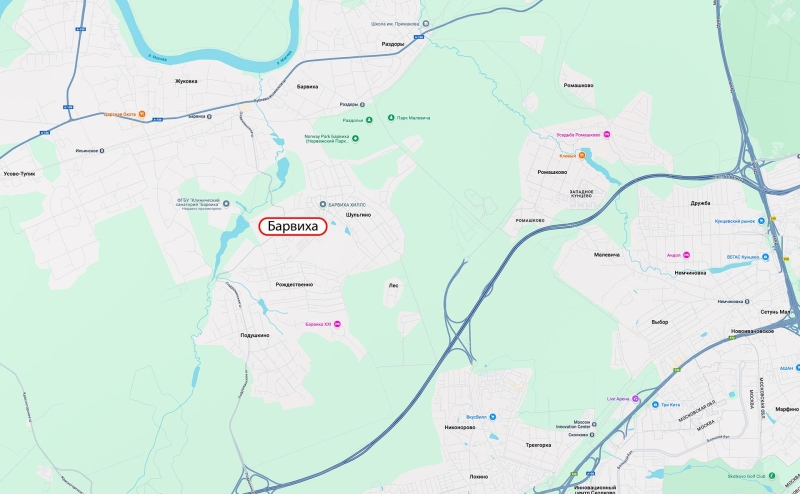Click the Жуковка place name
This screenshot has width=800, height=494.
click(x=186, y=81)
